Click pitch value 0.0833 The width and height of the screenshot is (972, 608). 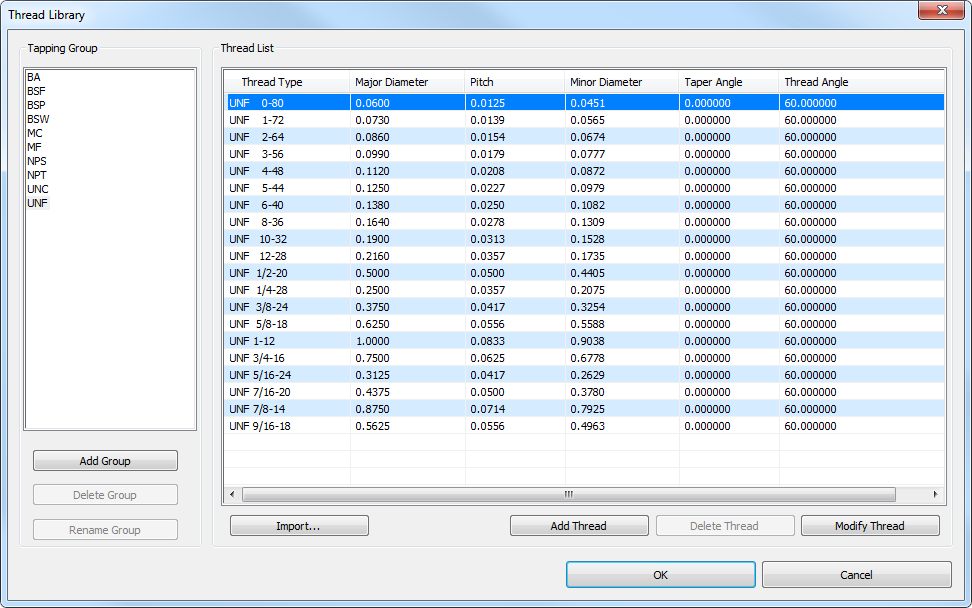pyautogui.click(x=487, y=341)
